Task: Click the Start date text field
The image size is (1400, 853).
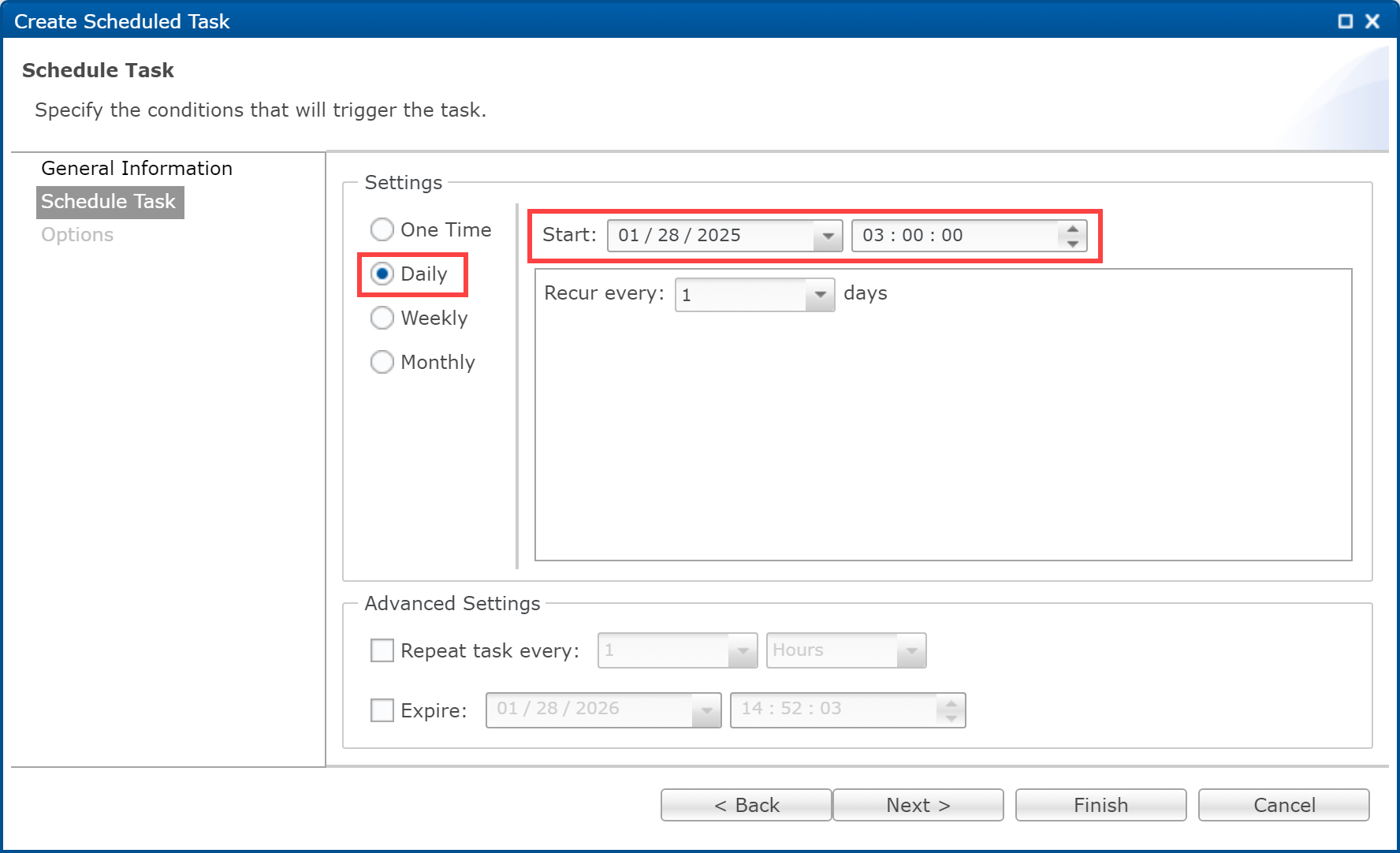Action: 709,236
